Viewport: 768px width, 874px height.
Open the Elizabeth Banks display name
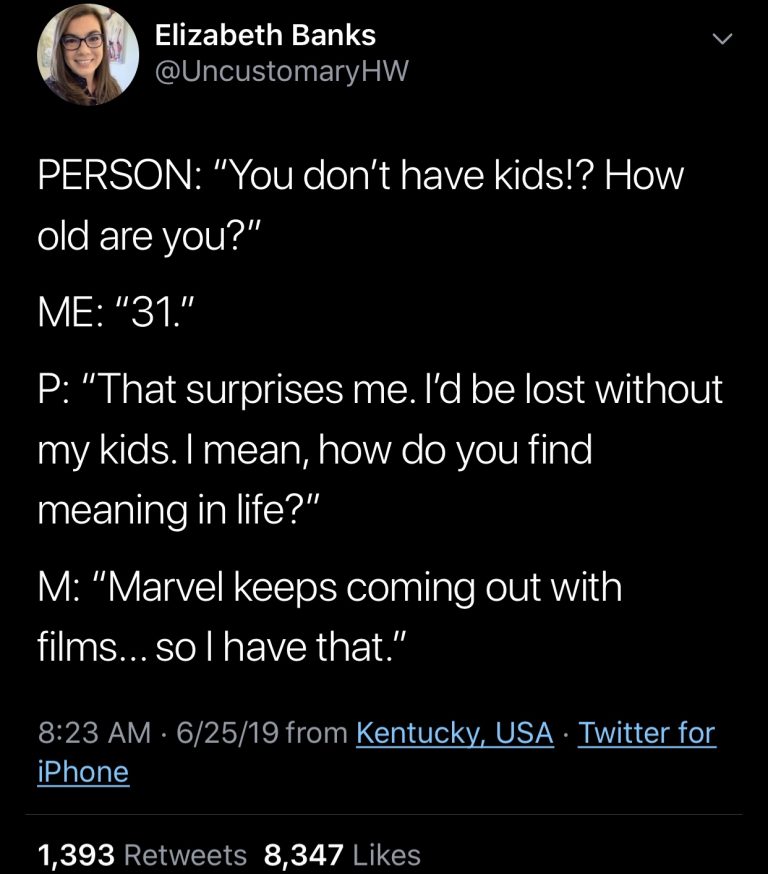coord(265,36)
